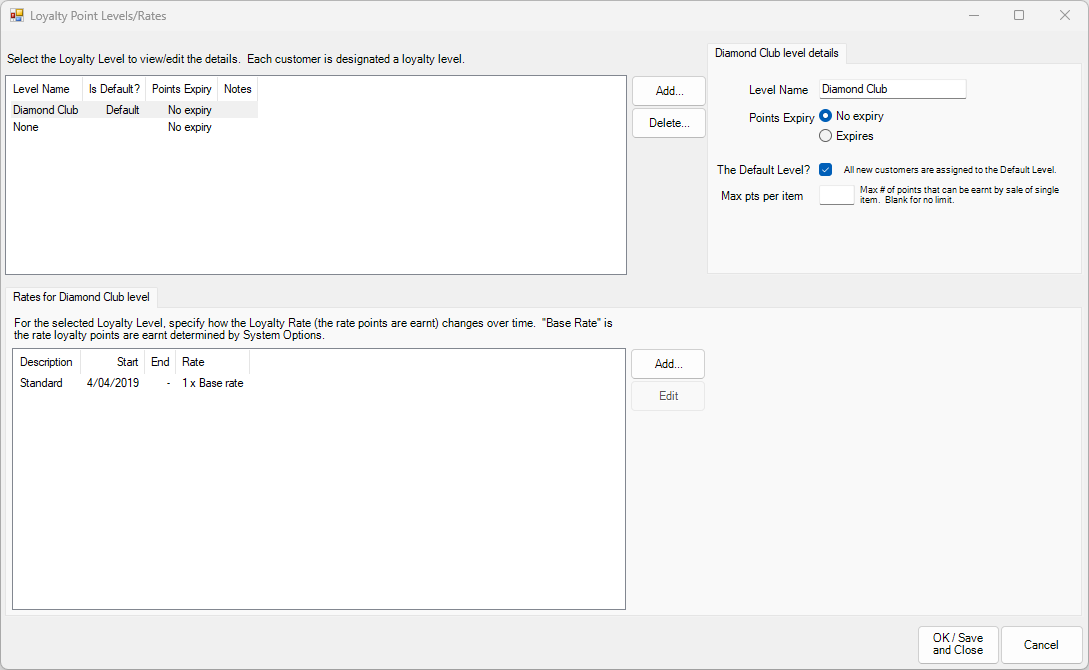Click OK / Save and Close
This screenshot has width=1089, height=670.
[958, 644]
